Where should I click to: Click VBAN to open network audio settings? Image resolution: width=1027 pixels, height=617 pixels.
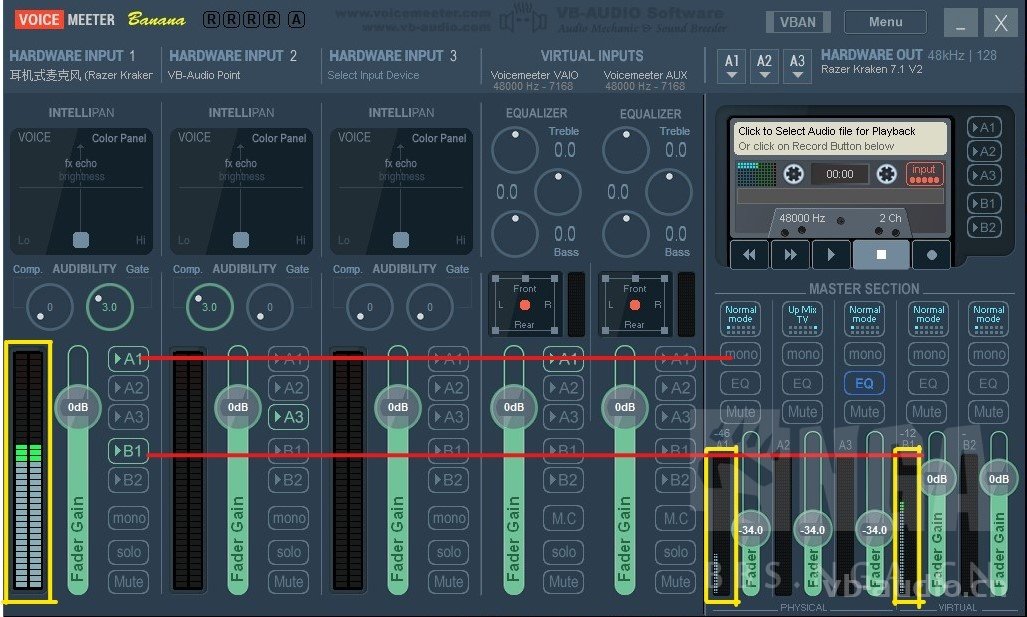pyautogui.click(x=798, y=21)
